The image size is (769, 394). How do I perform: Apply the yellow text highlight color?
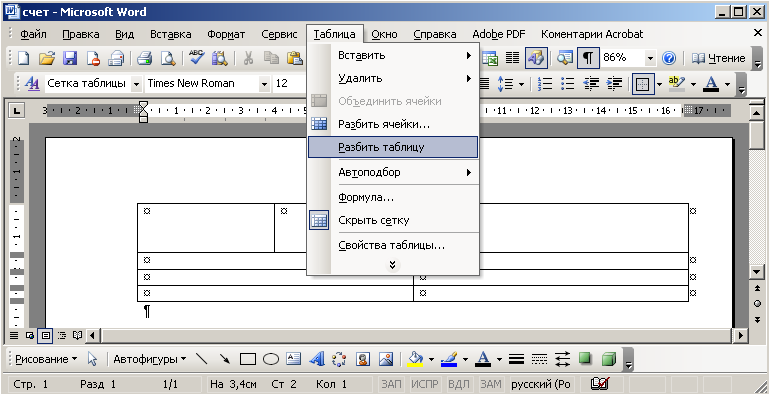pyautogui.click(x=677, y=83)
